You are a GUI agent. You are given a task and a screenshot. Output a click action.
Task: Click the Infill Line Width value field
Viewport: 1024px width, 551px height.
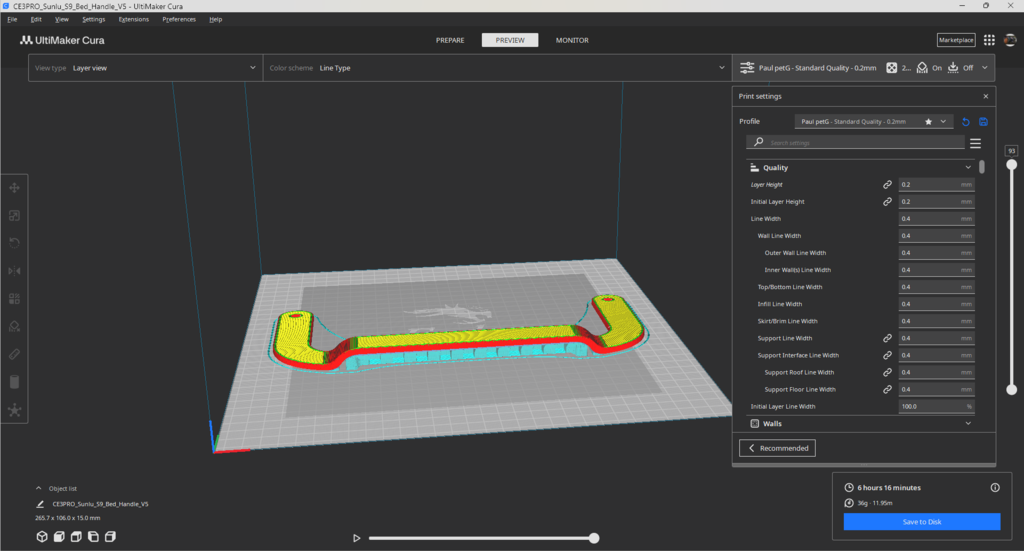tap(936, 304)
